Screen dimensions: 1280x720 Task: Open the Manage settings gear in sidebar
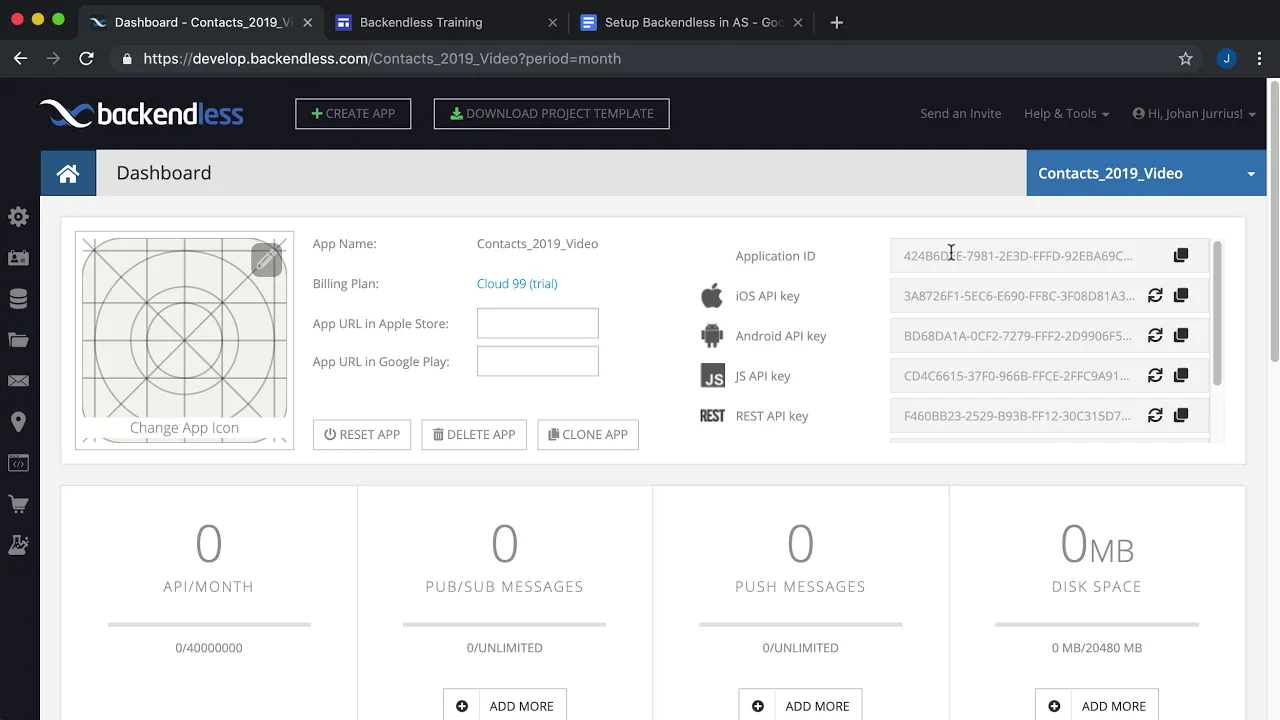click(18, 217)
